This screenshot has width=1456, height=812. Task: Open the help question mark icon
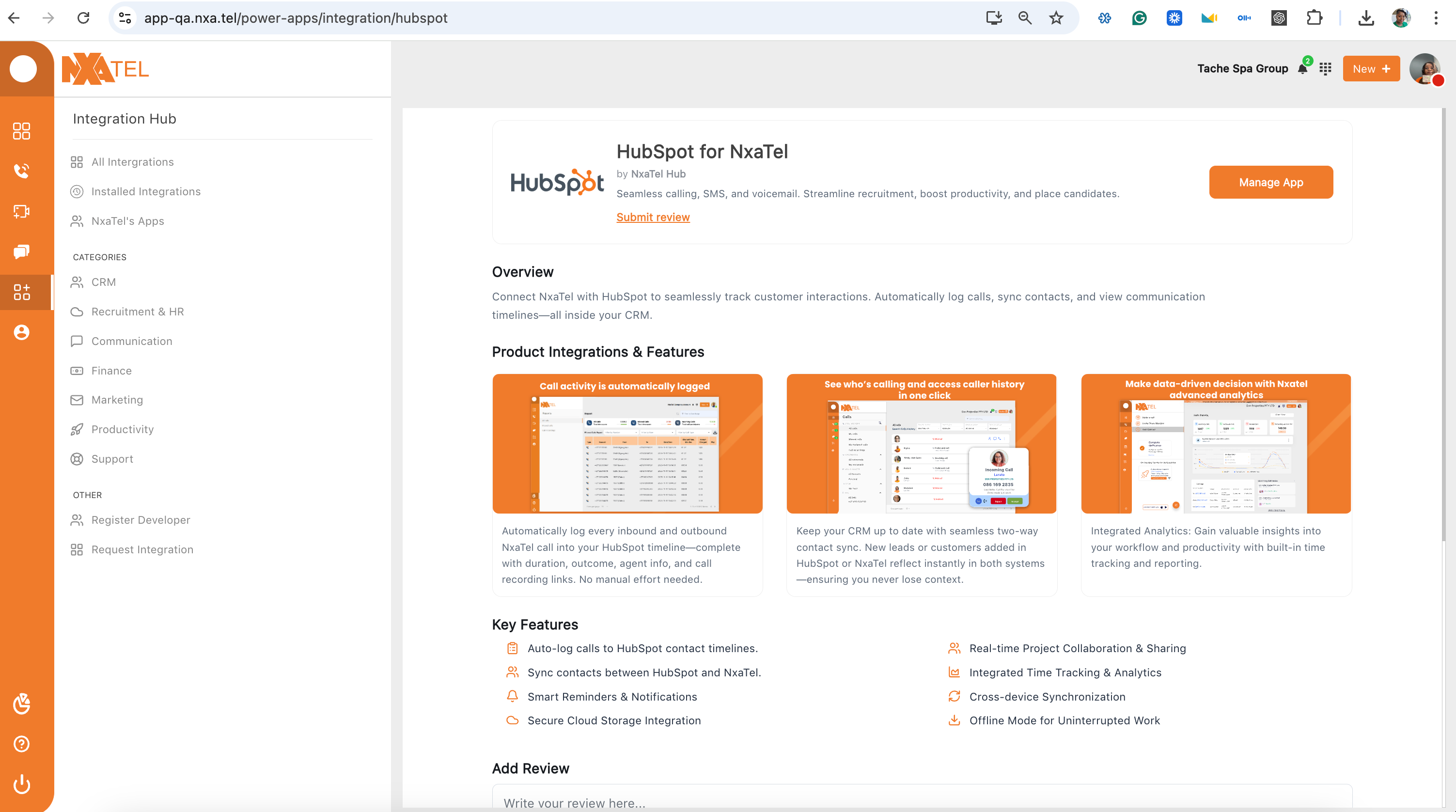(x=21, y=744)
